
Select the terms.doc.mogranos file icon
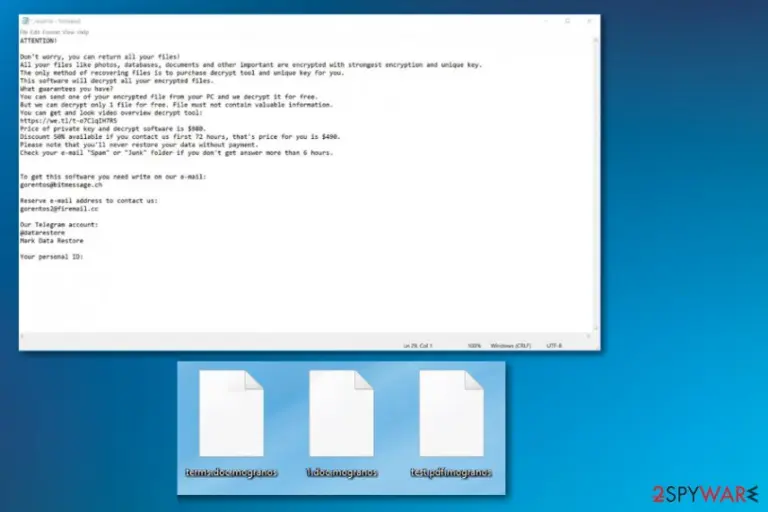click(x=231, y=413)
